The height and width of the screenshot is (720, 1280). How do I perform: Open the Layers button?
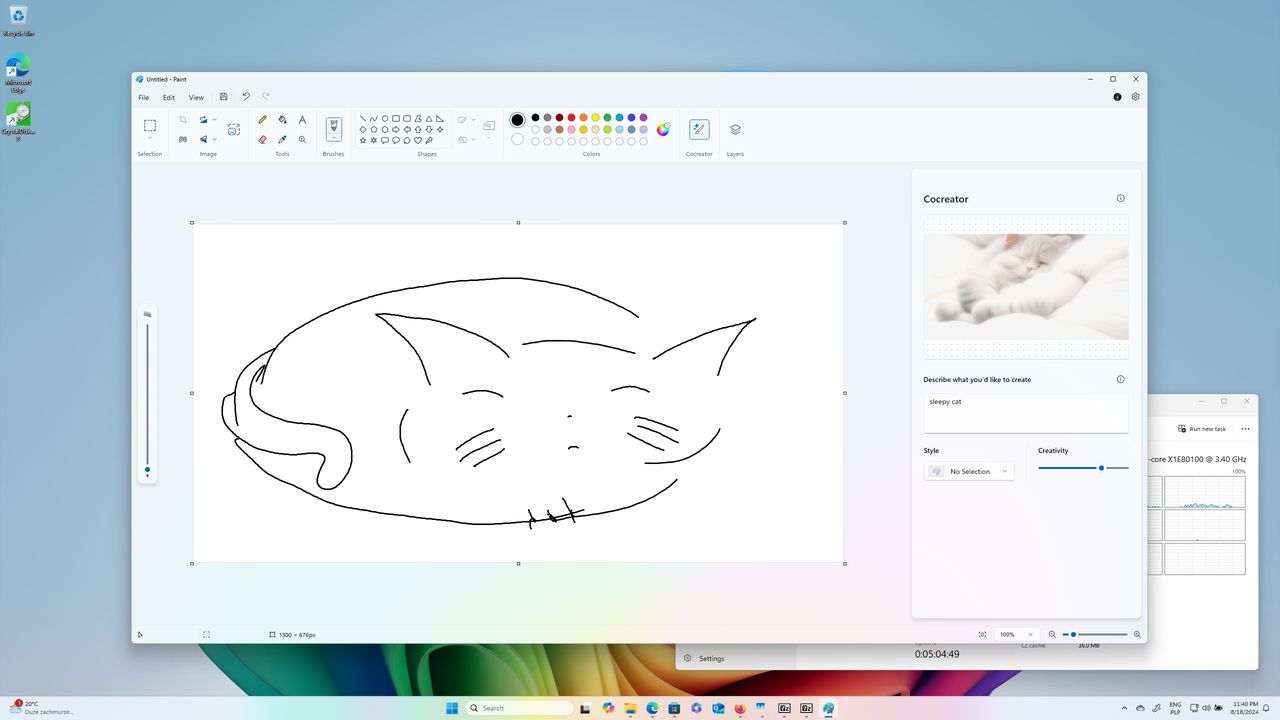[x=735, y=129]
